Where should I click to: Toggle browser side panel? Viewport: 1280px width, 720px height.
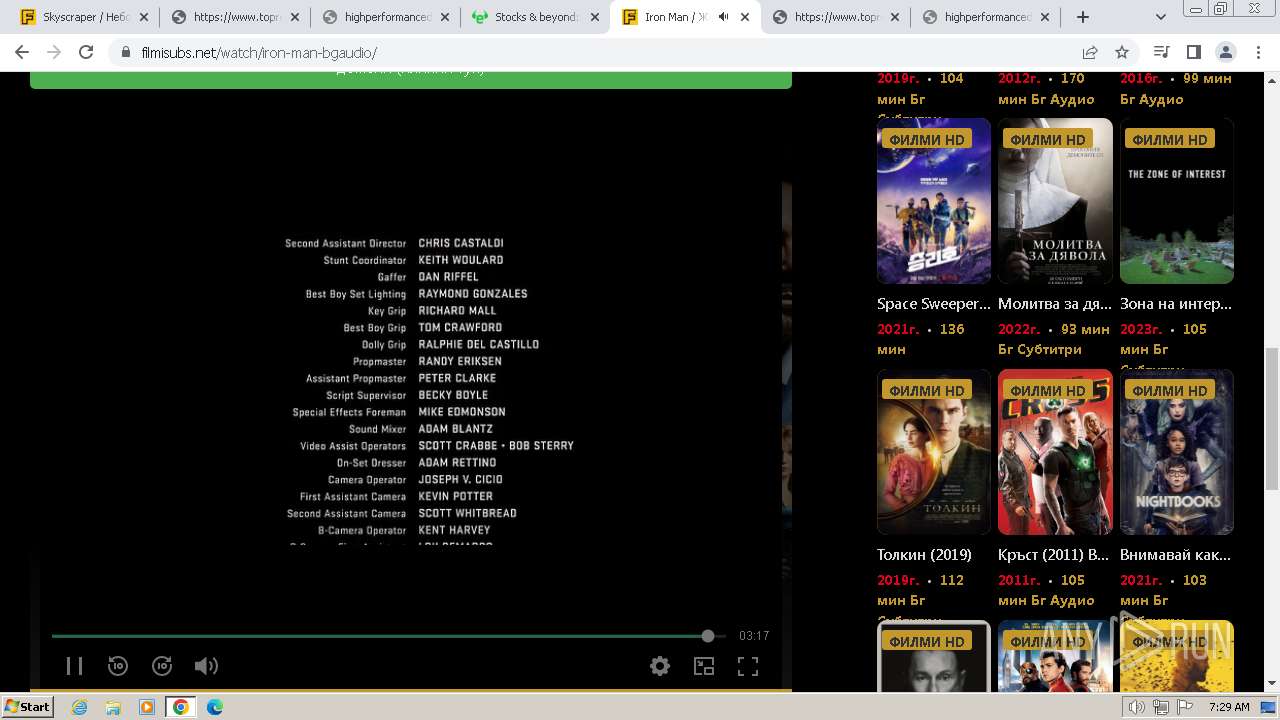(x=1193, y=52)
